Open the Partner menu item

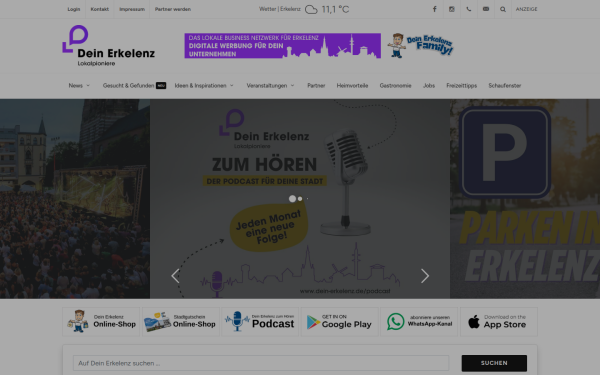click(316, 86)
